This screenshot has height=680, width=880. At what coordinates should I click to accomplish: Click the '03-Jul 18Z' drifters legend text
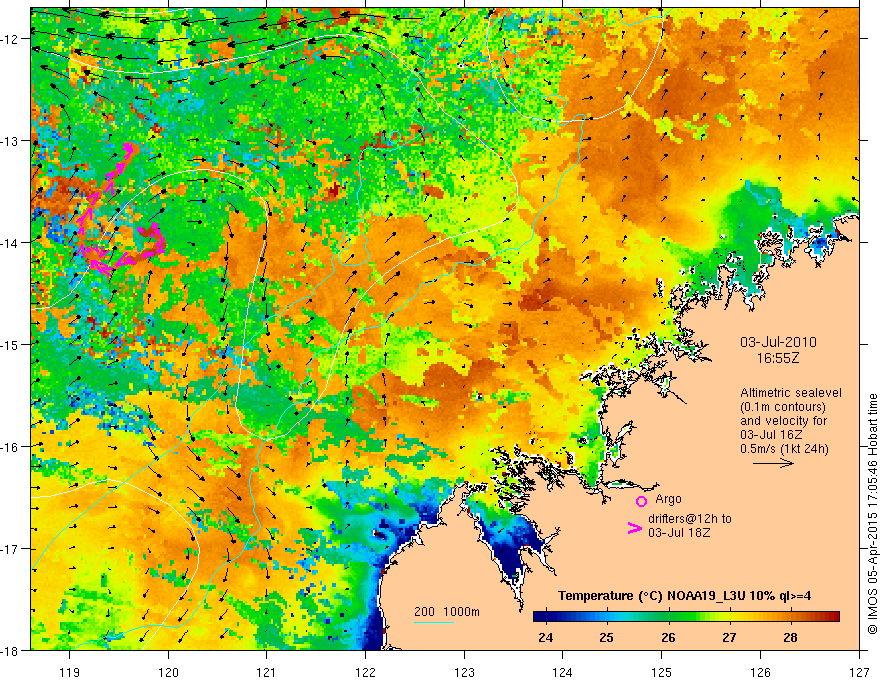pos(679,532)
